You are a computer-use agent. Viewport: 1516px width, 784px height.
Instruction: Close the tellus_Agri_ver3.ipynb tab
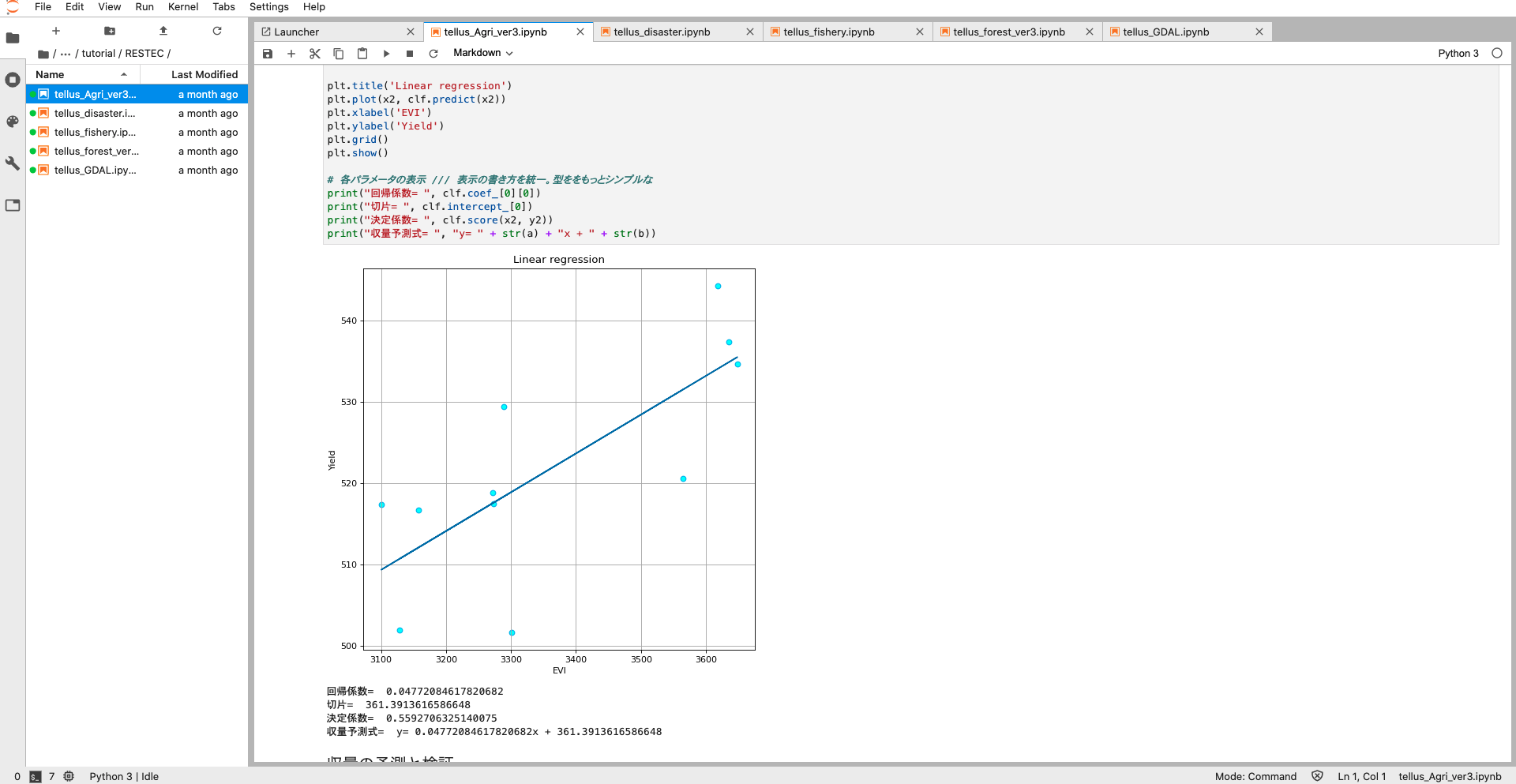coord(580,32)
